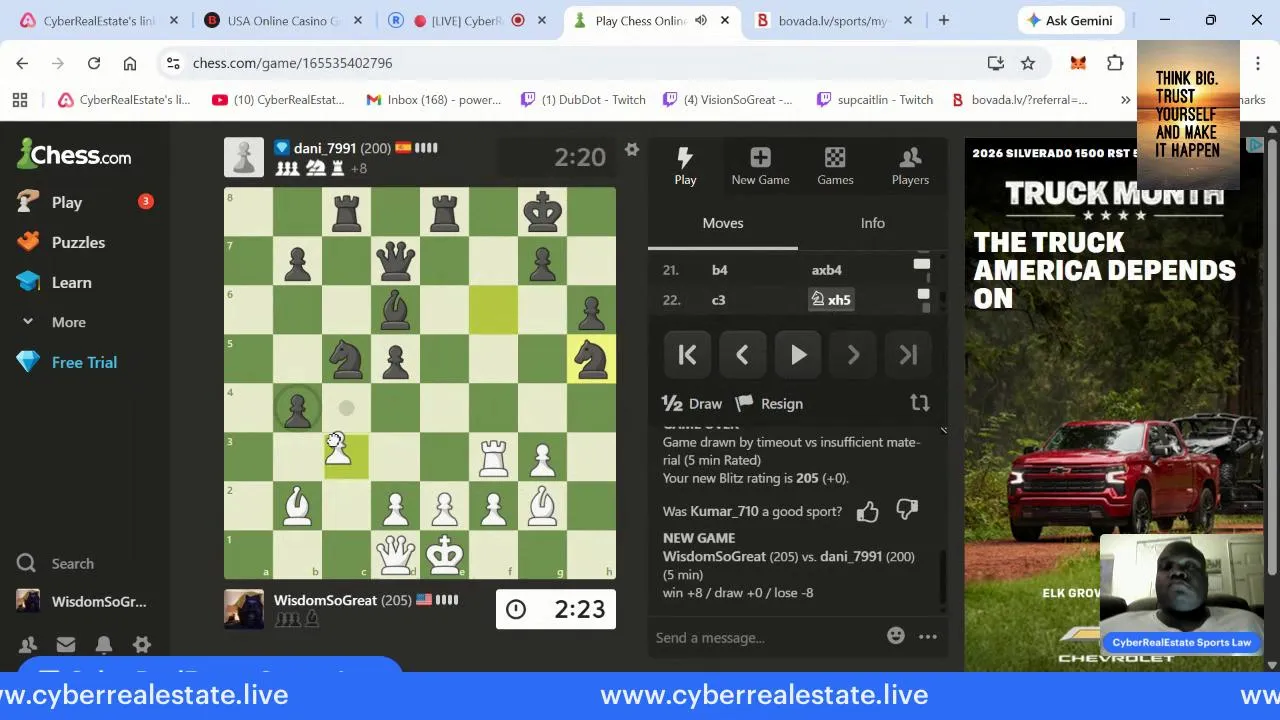Open settings gear icon in sidebar
1280x720 pixels.
pos(142,645)
